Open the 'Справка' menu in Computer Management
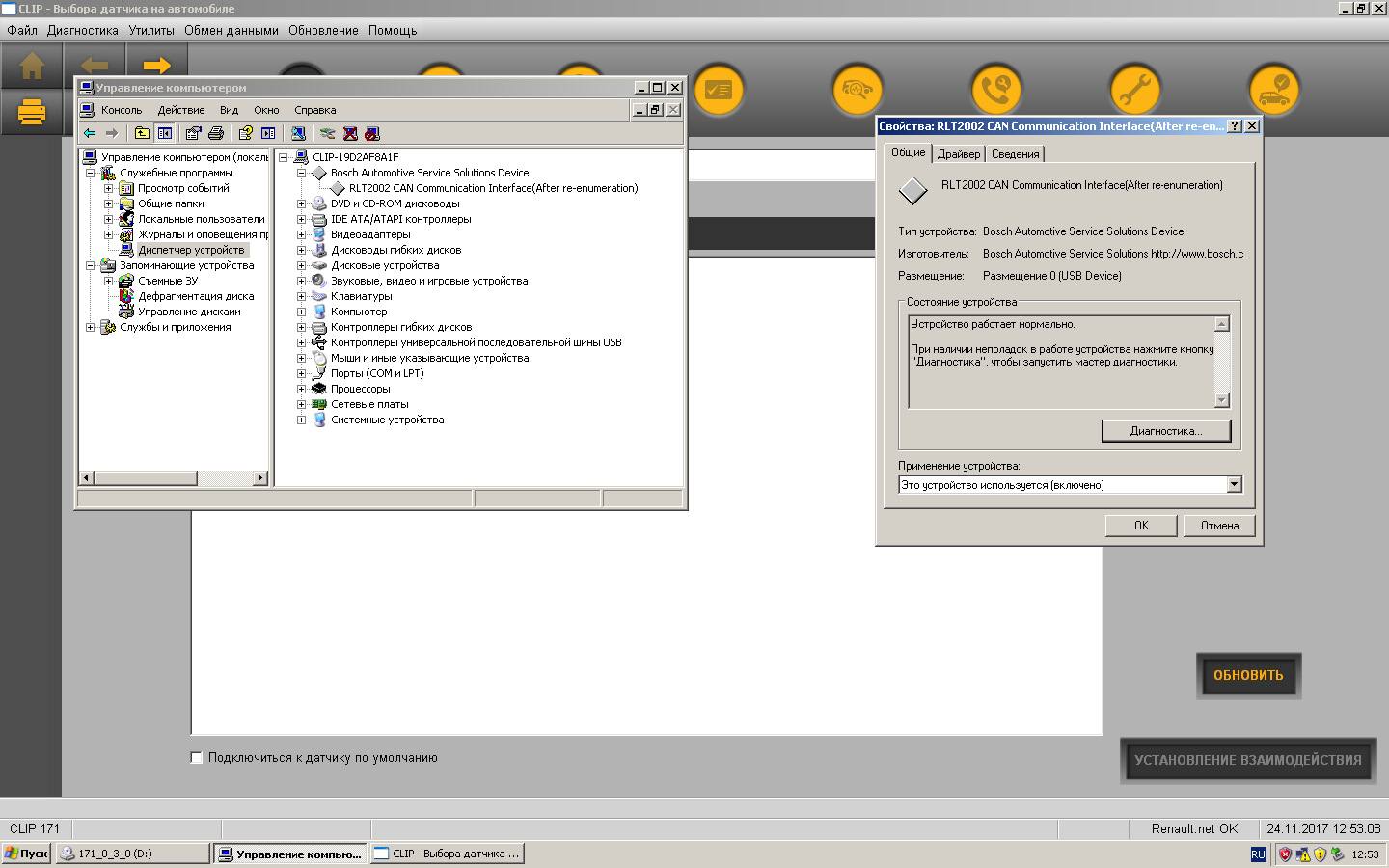Viewport: 1389px width, 868px height. tap(314, 110)
